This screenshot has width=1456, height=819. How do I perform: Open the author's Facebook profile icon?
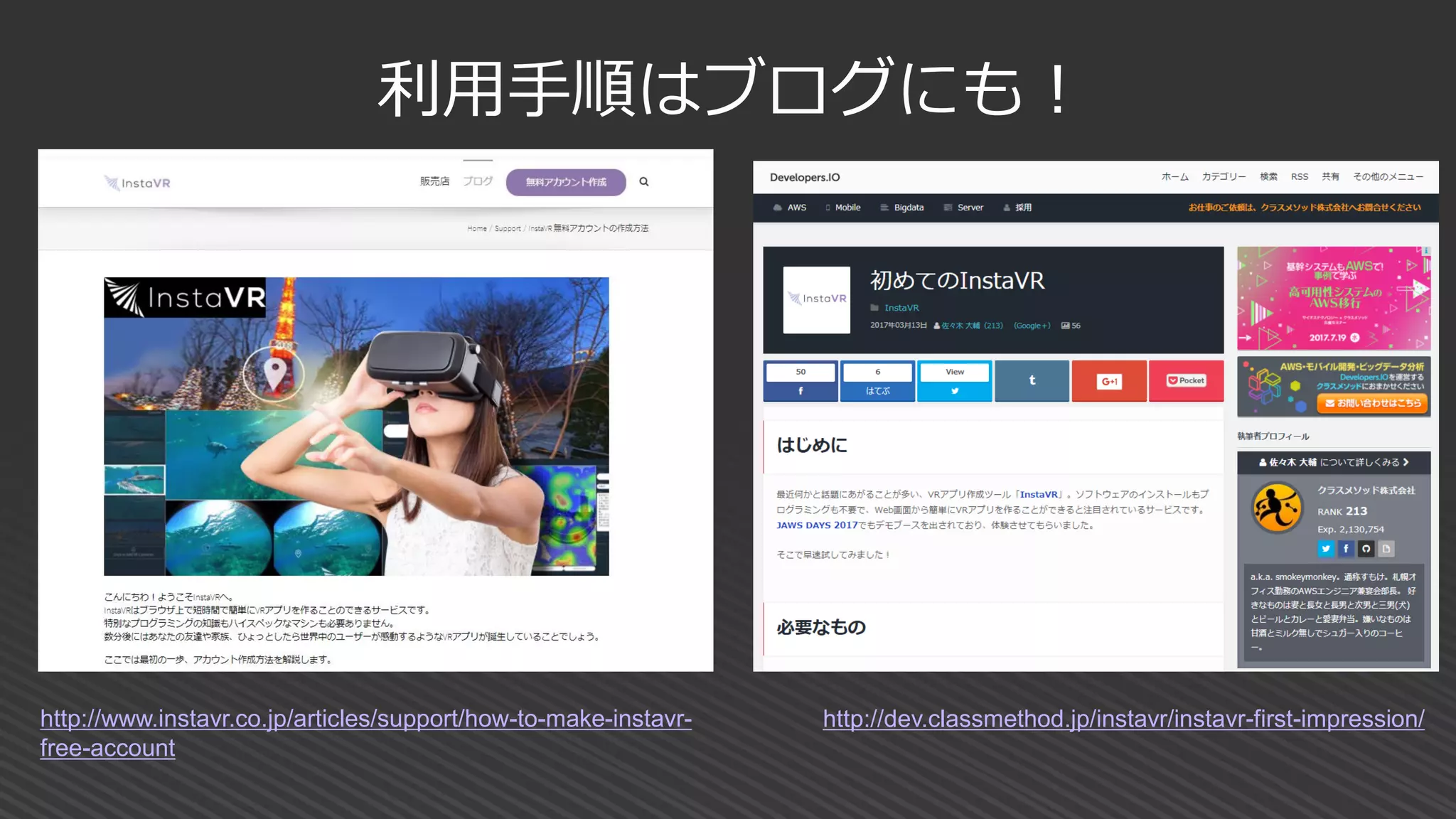1346,549
